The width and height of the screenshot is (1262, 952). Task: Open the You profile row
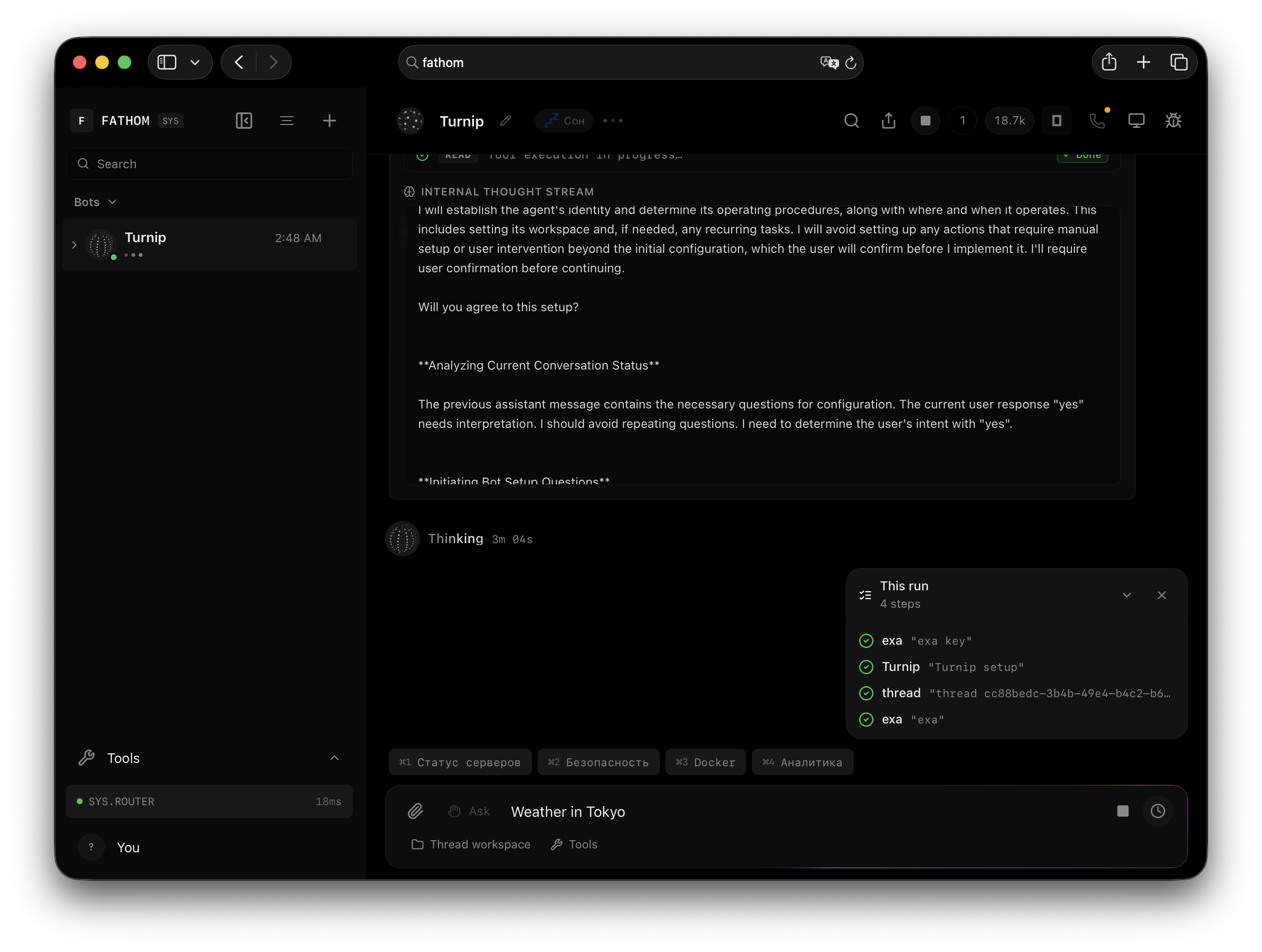coord(210,847)
